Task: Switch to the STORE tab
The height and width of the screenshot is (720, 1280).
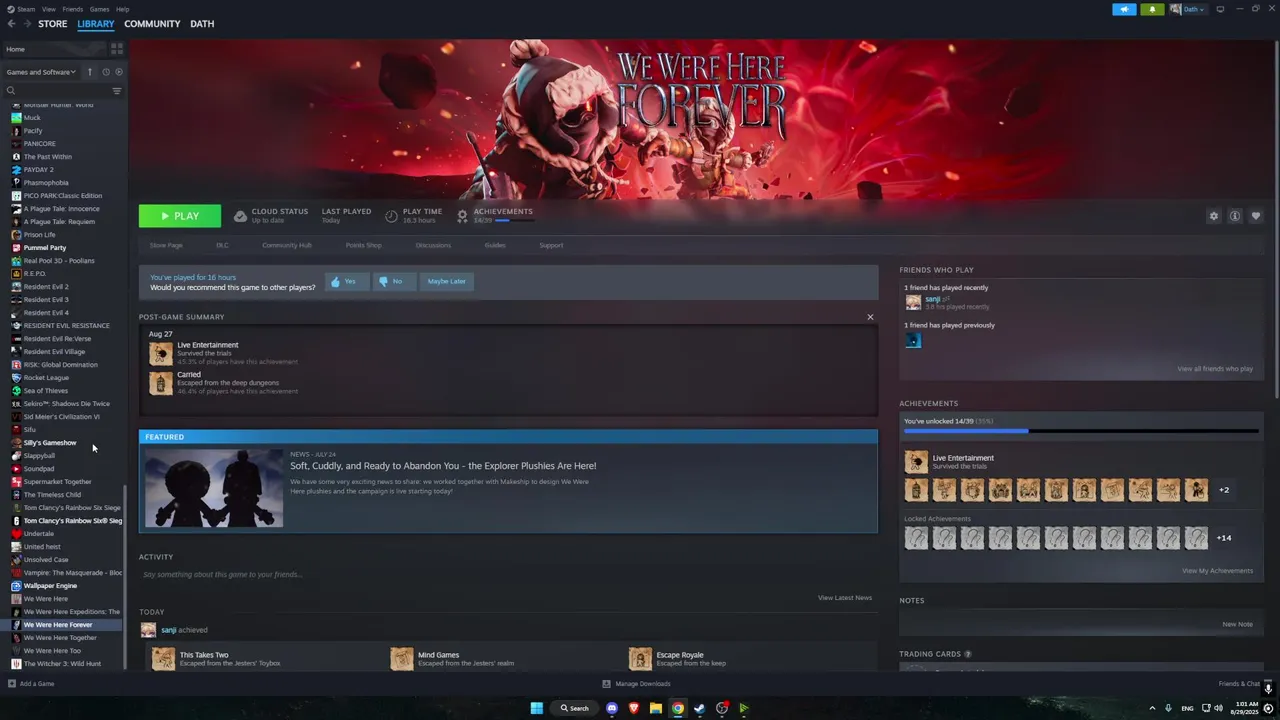Action: tap(53, 23)
